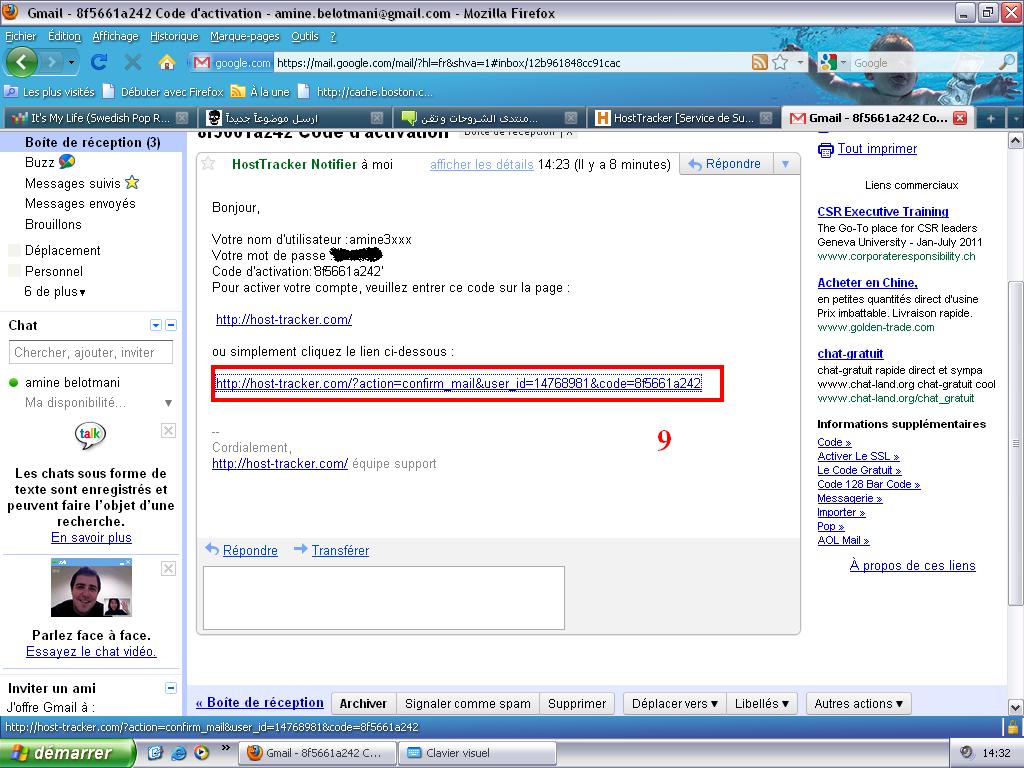Dismiss the Google Talk promo box
The height and width of the screenshot is (768, 1024).
(168, 430)
